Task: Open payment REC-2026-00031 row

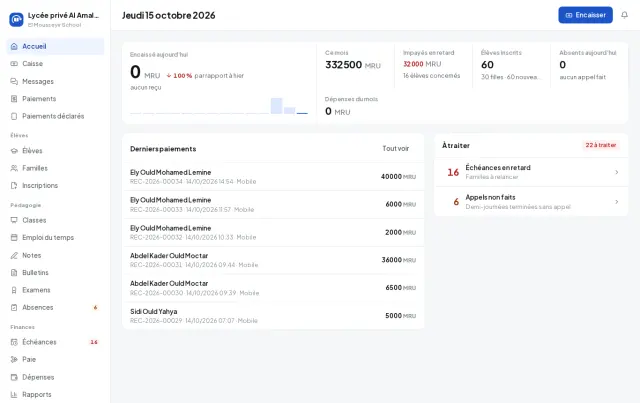Action: coord(273,260)
